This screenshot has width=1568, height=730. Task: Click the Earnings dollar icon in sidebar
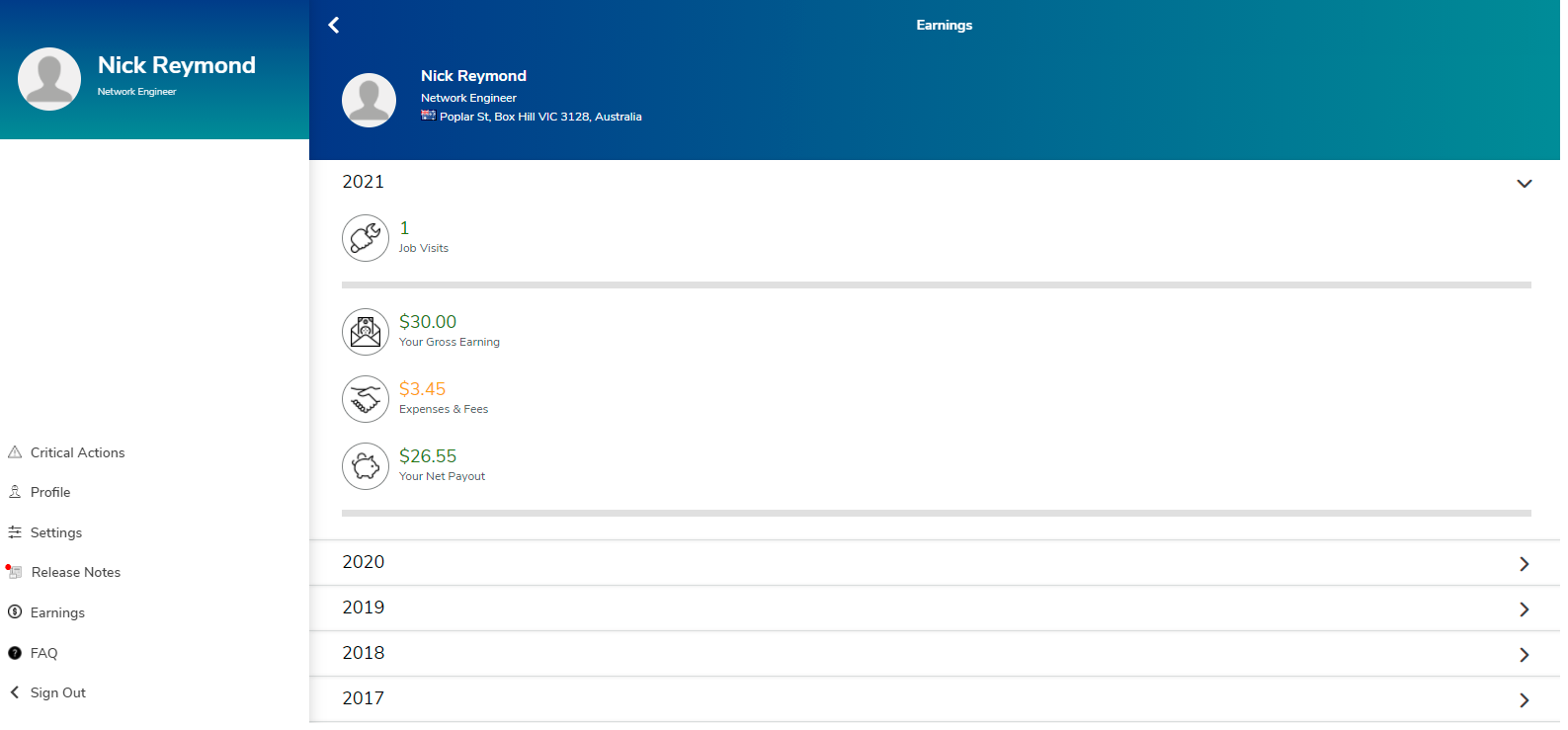[x=15, y=612]
